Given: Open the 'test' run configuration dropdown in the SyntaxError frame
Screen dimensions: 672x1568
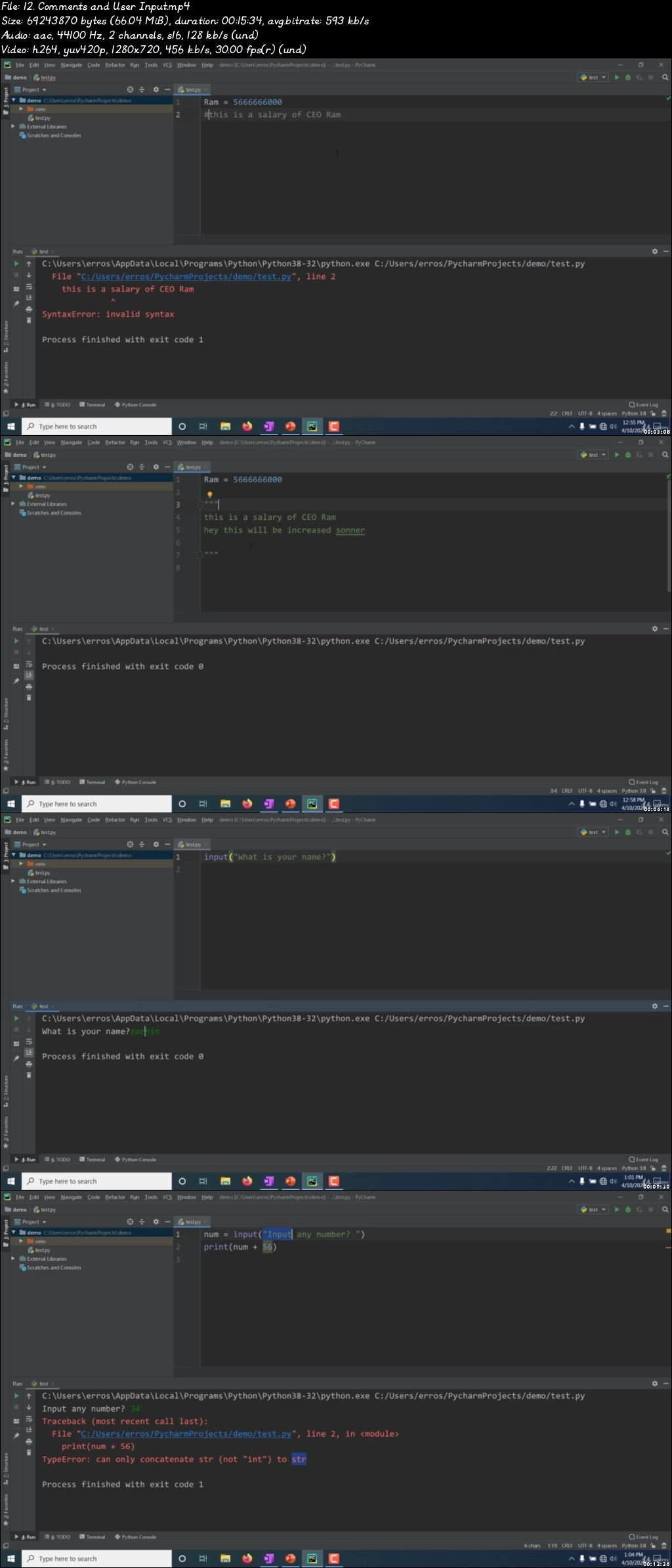Looking at the screenshot, I should pos(593,77).
